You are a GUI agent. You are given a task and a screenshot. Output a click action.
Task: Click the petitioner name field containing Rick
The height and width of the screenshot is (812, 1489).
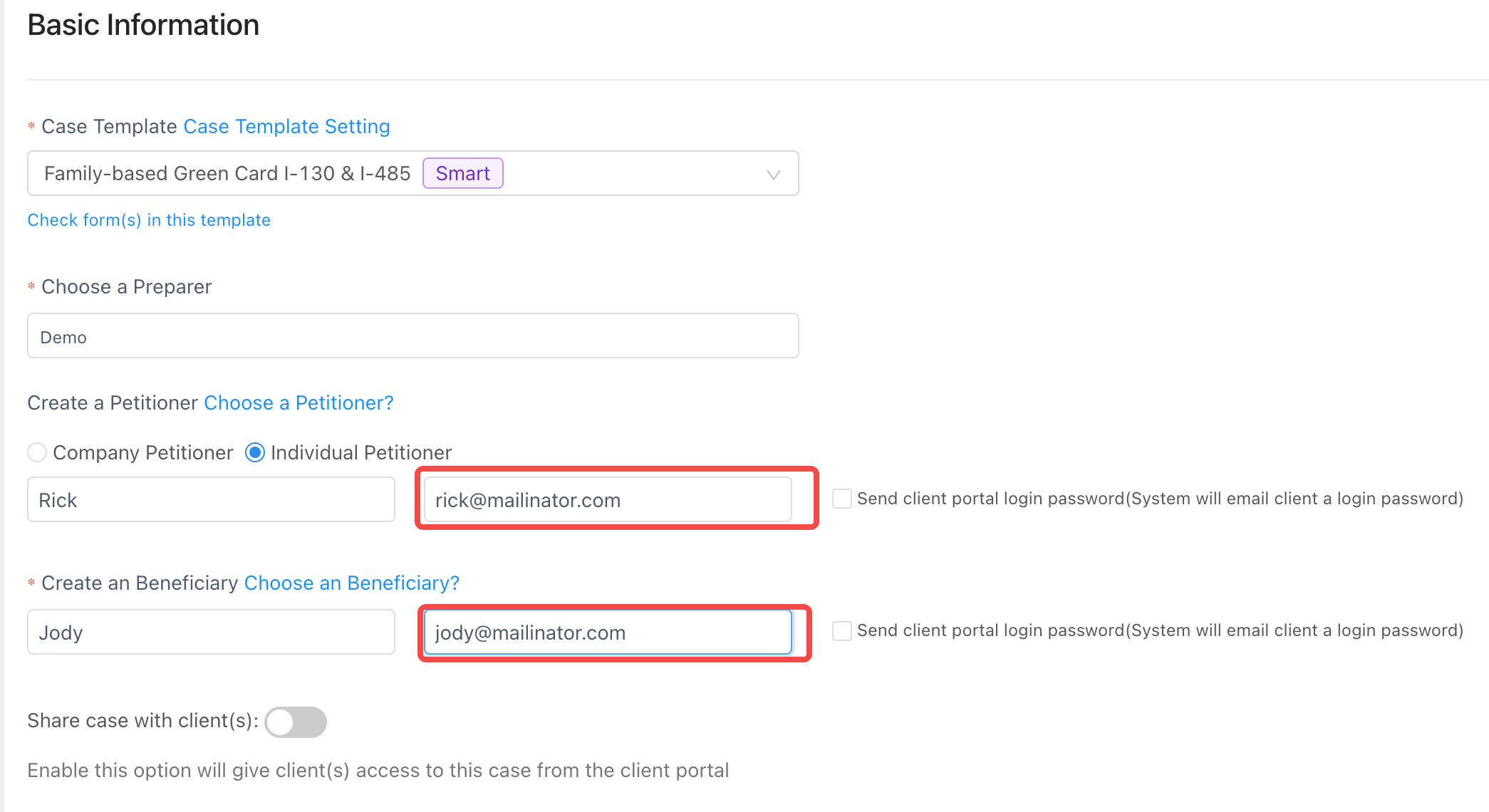coord(211,499)
